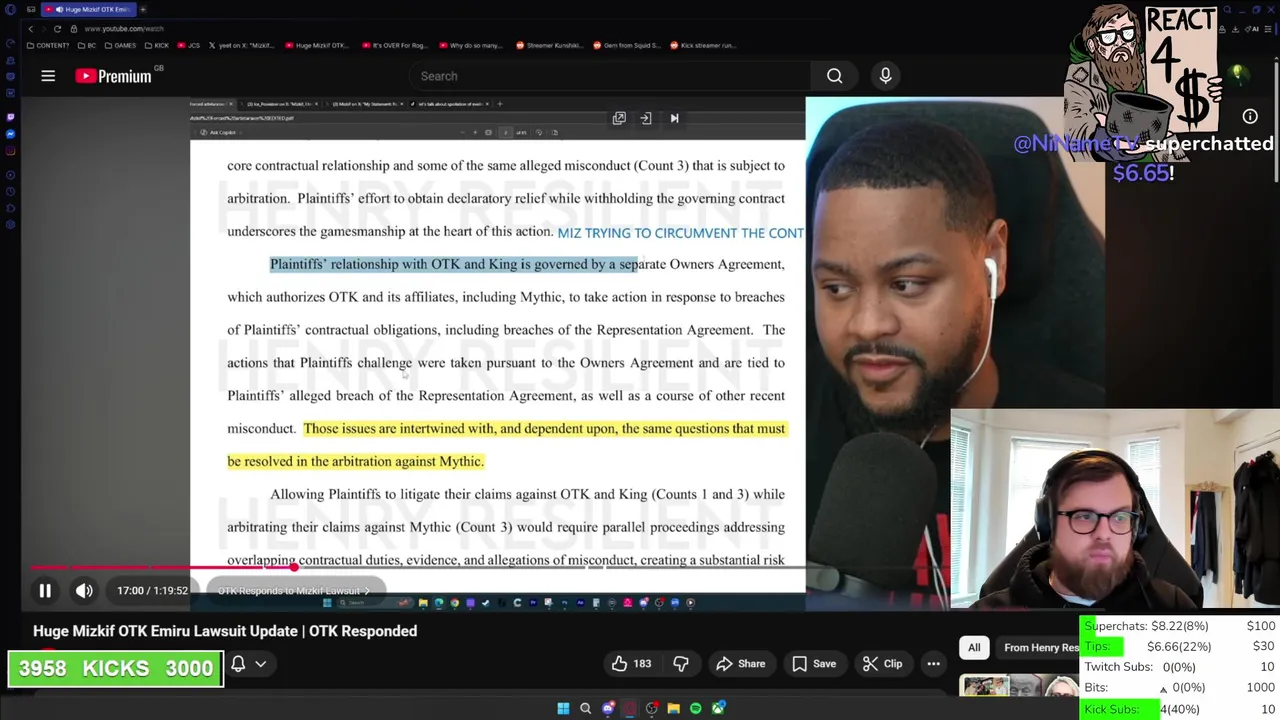Mute the video volume
This screenshot has width=1280, height=720.
(x=84, y=591)
